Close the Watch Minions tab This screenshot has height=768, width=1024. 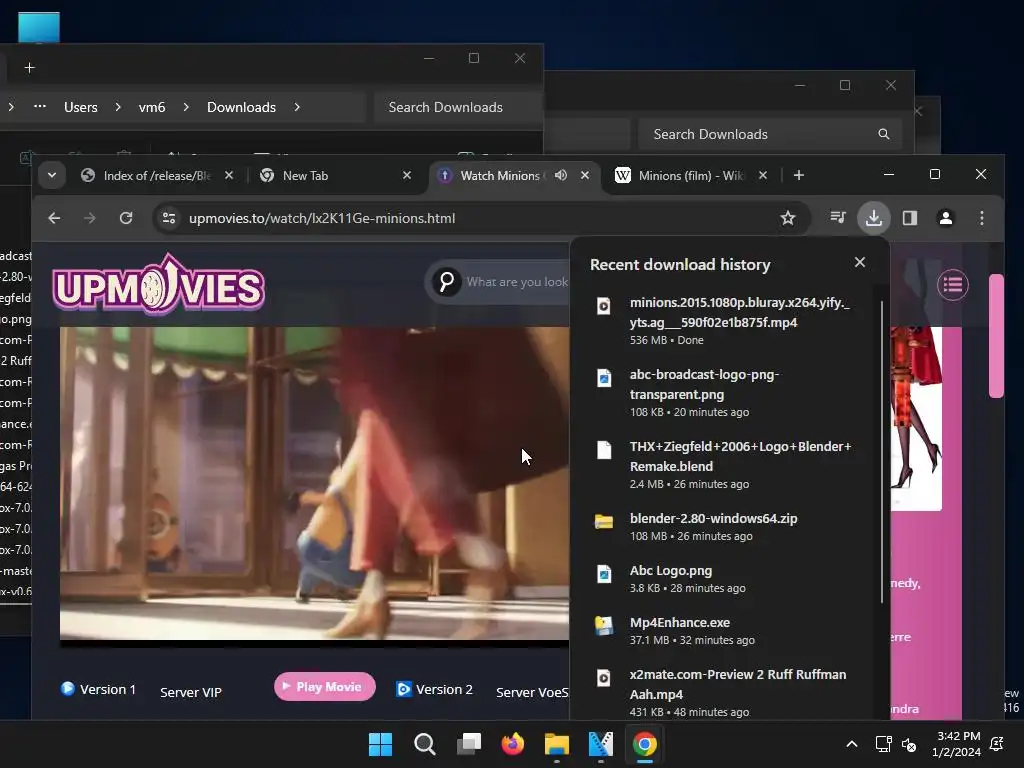click(585, 175)
